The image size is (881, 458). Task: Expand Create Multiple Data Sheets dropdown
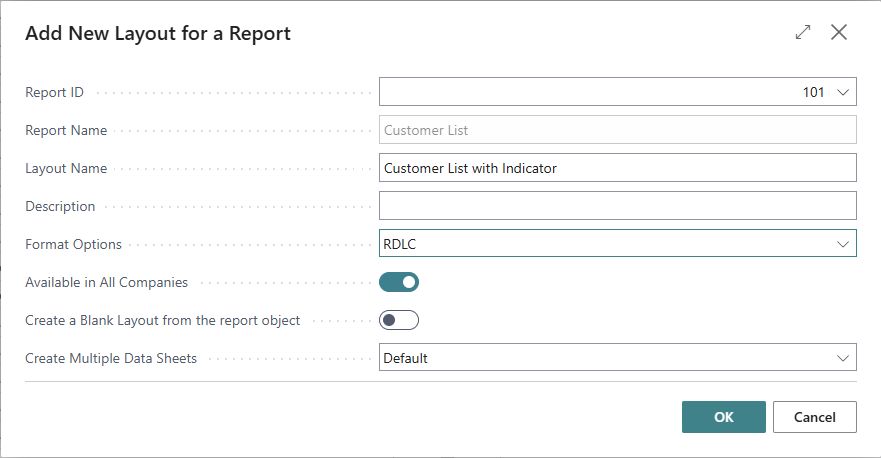[617, 358]
